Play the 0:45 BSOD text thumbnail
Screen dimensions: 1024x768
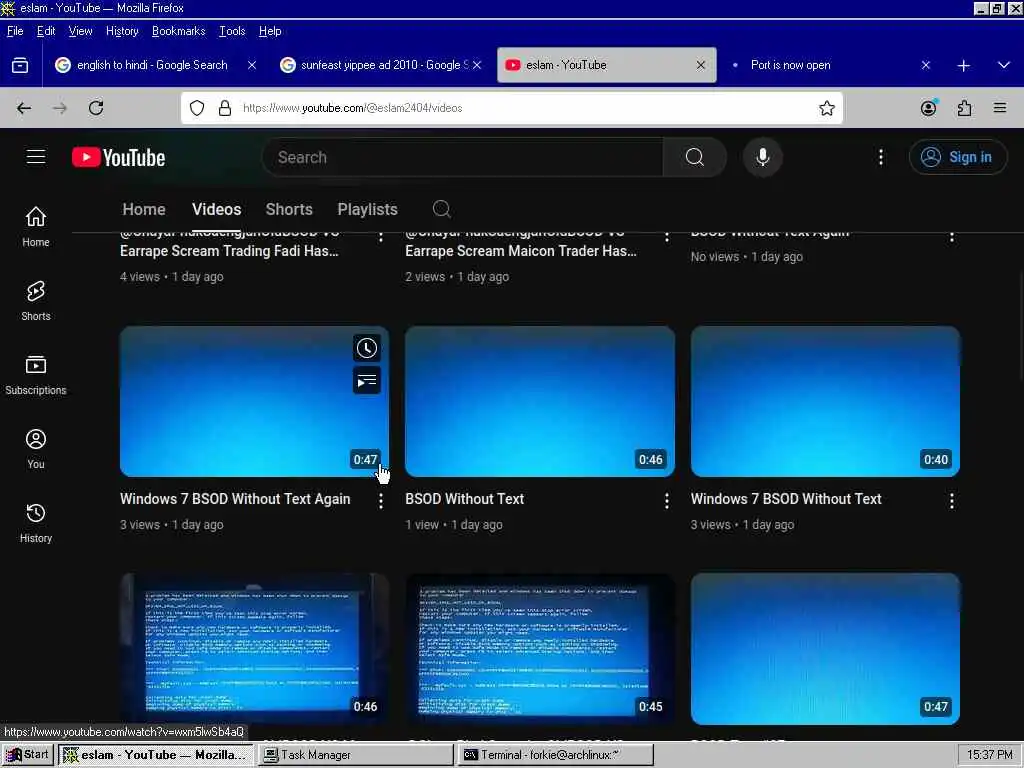coord(539,648)
